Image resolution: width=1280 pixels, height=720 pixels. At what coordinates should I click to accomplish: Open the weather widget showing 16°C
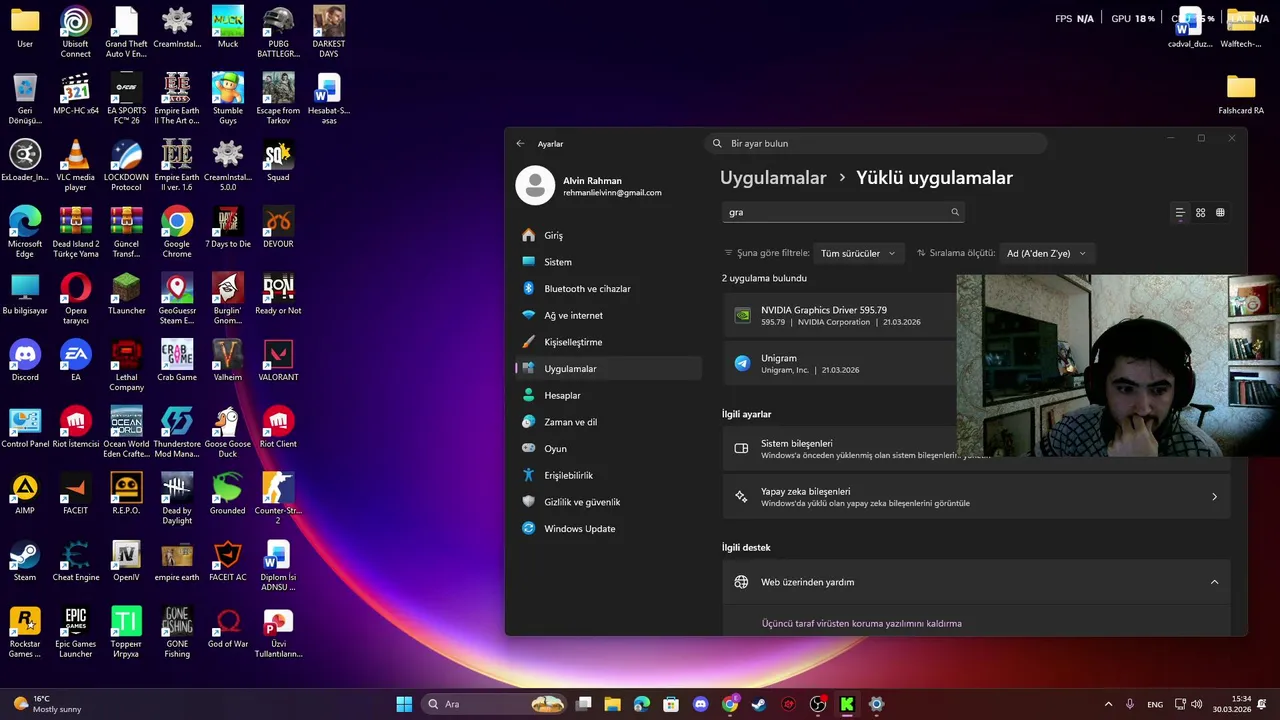coord(48,704)
